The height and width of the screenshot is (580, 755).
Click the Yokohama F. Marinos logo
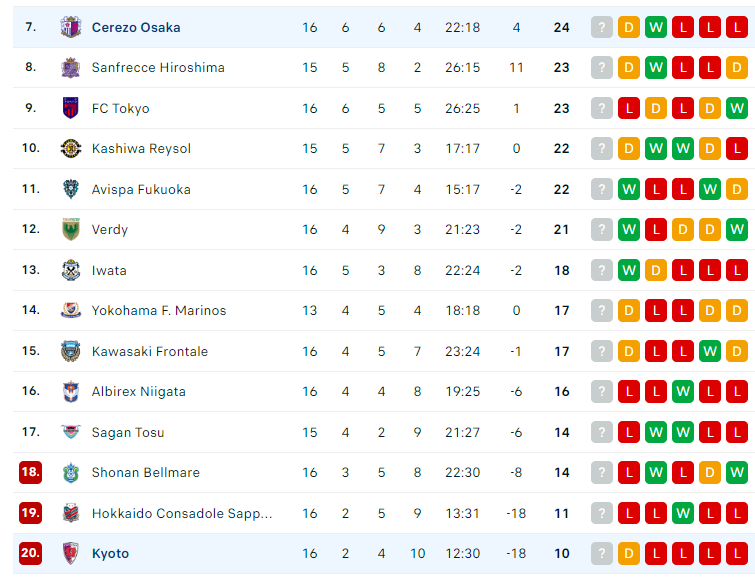point(71,310)
